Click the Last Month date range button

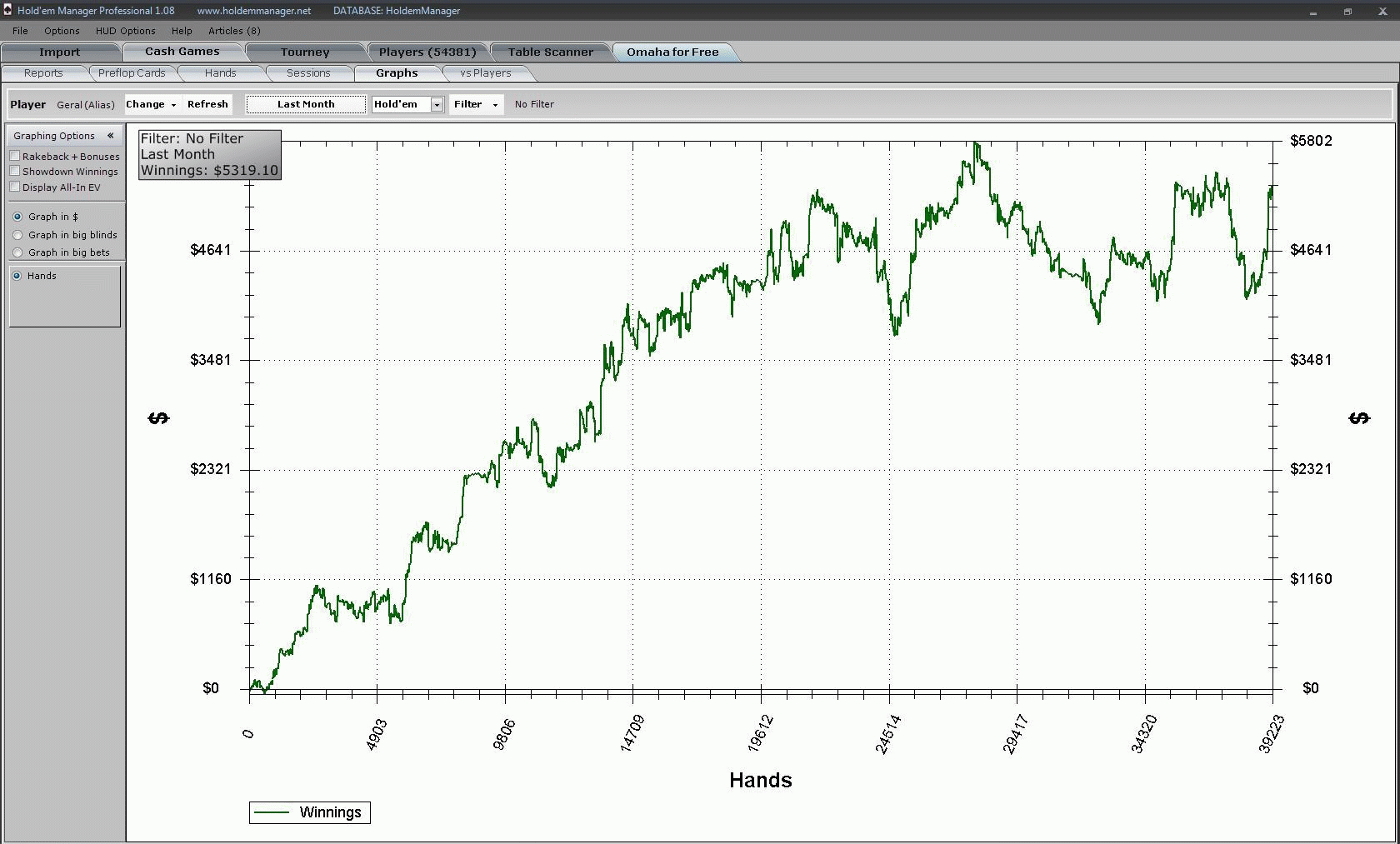[x=306, y=104]
